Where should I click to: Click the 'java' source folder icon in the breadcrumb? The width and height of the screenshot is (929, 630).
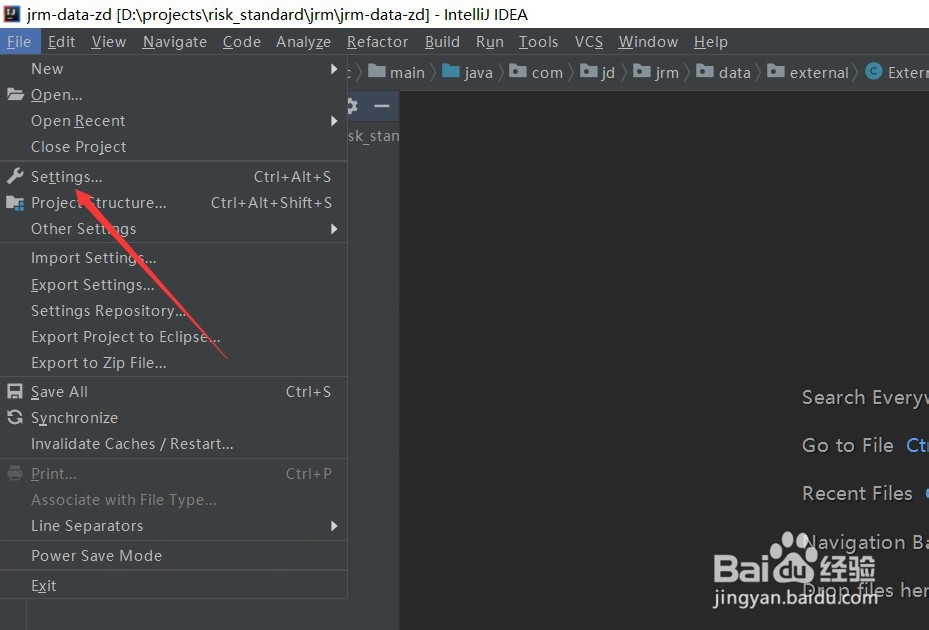pyautogui.click(x=451, y=72)
